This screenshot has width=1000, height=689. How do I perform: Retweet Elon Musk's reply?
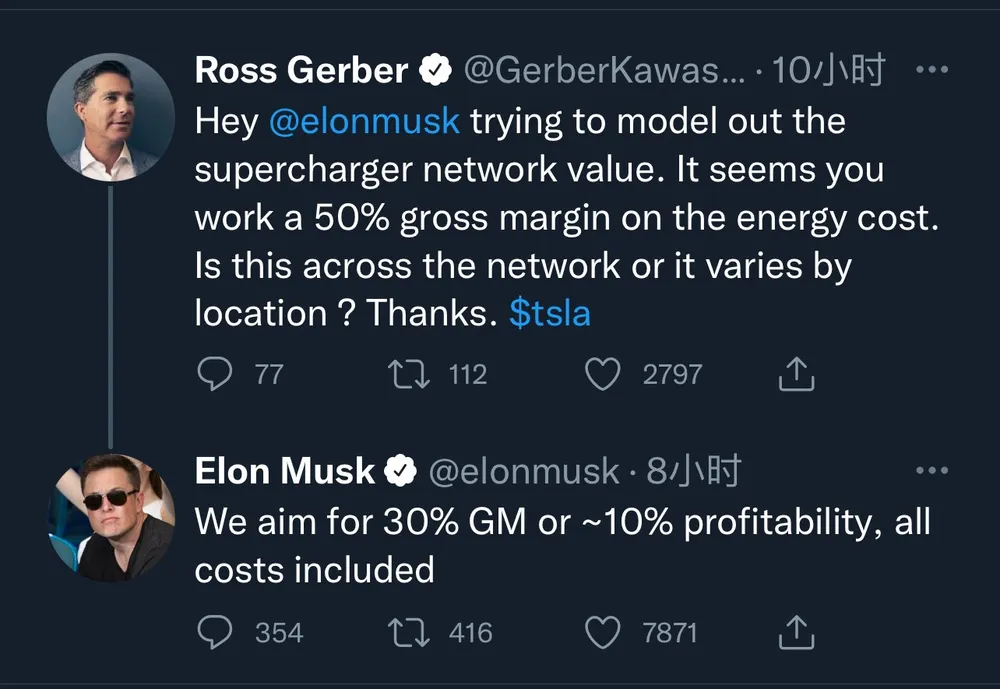pos(409,632)
